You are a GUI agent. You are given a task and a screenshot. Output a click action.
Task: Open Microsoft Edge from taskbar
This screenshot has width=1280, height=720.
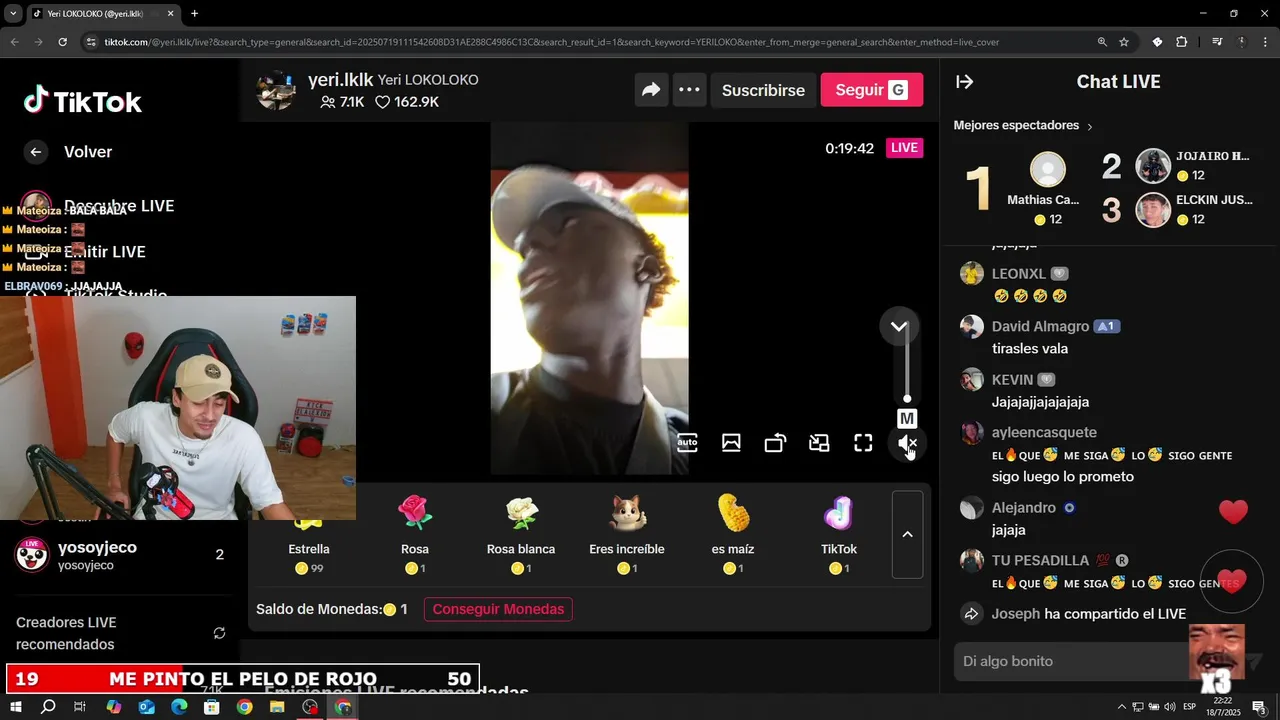click(179, 707)
